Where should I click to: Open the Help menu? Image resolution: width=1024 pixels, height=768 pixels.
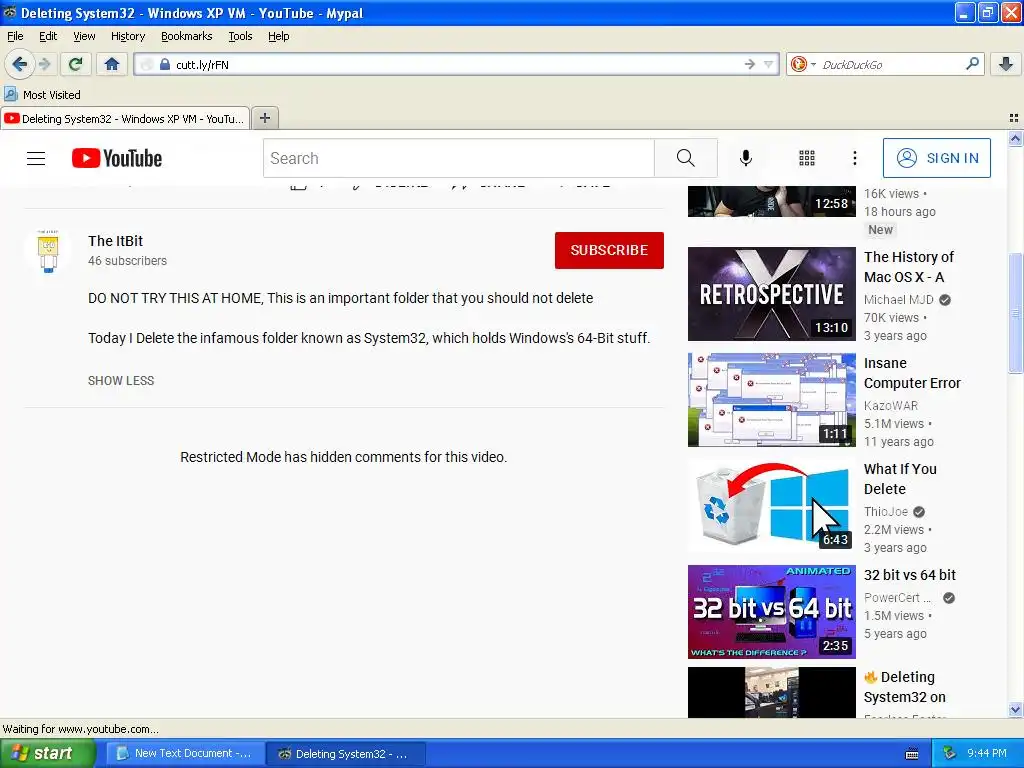coord(279,36)
